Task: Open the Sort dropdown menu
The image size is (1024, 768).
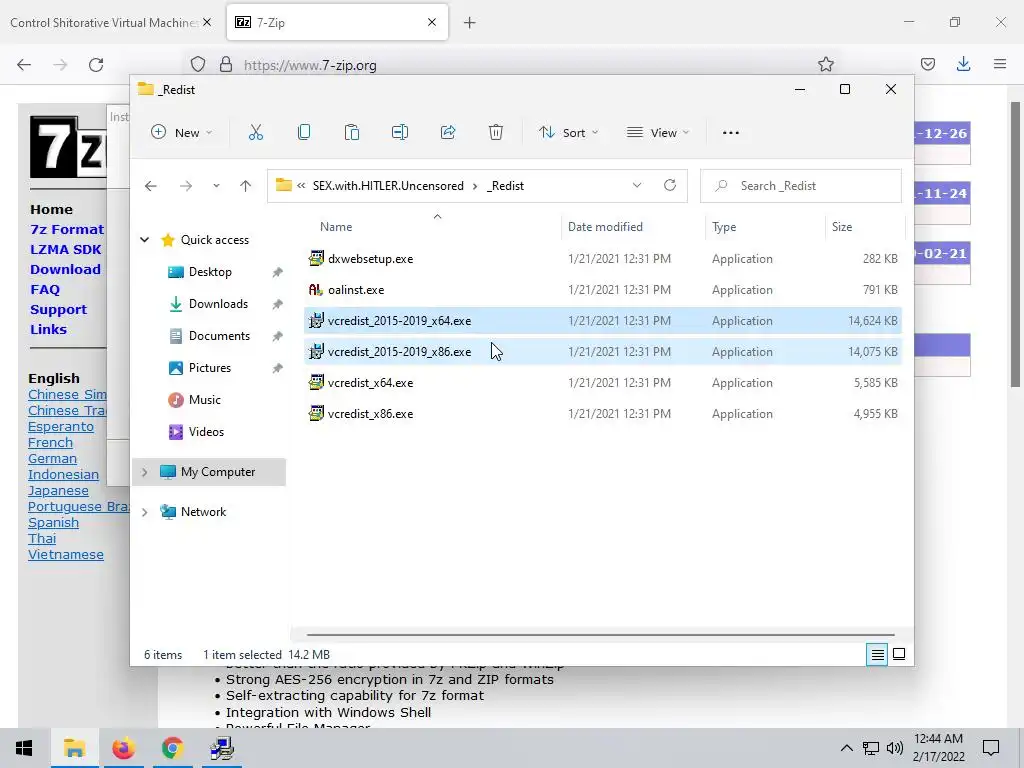Action: pyautogui.click(x=568, y=133)
